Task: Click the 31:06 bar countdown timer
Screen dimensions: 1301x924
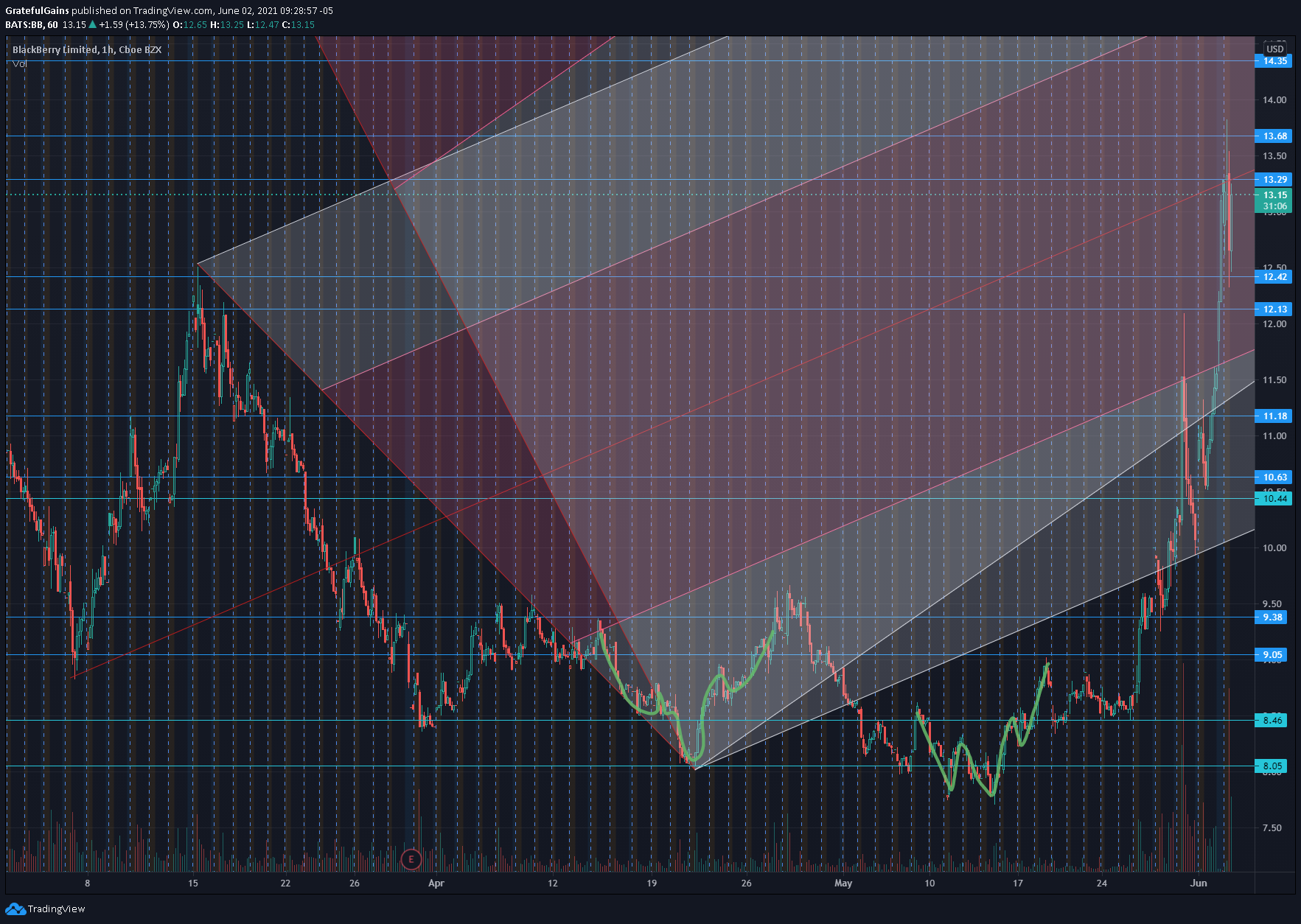Action: (1273, 206)
